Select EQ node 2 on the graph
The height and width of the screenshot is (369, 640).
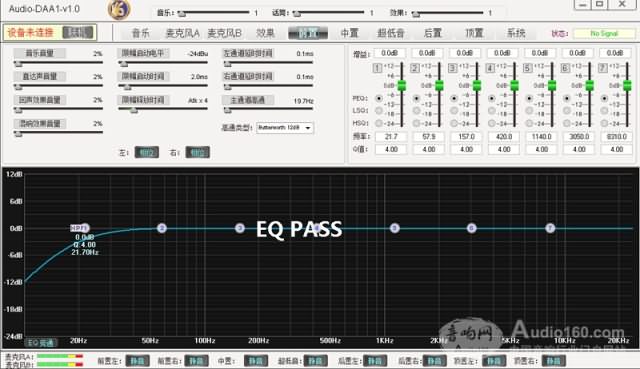click(162, 228)
